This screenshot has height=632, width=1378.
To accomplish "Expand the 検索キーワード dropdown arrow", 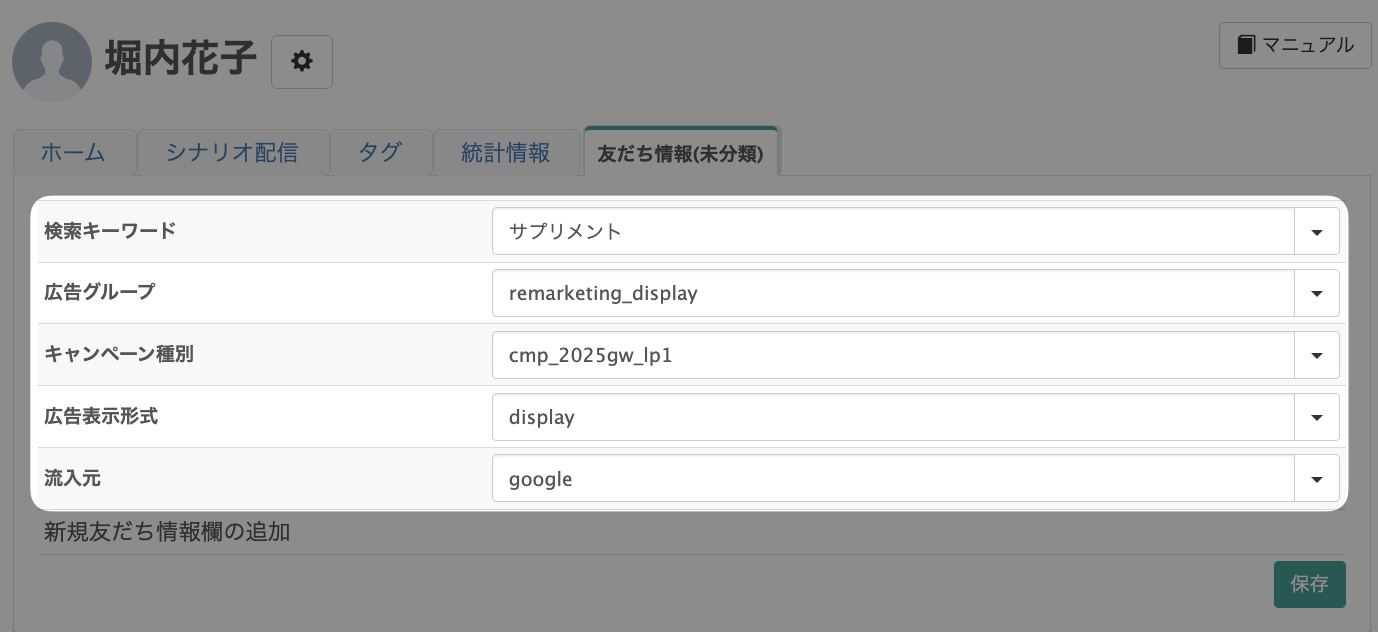I will [x=1317, y=232].
